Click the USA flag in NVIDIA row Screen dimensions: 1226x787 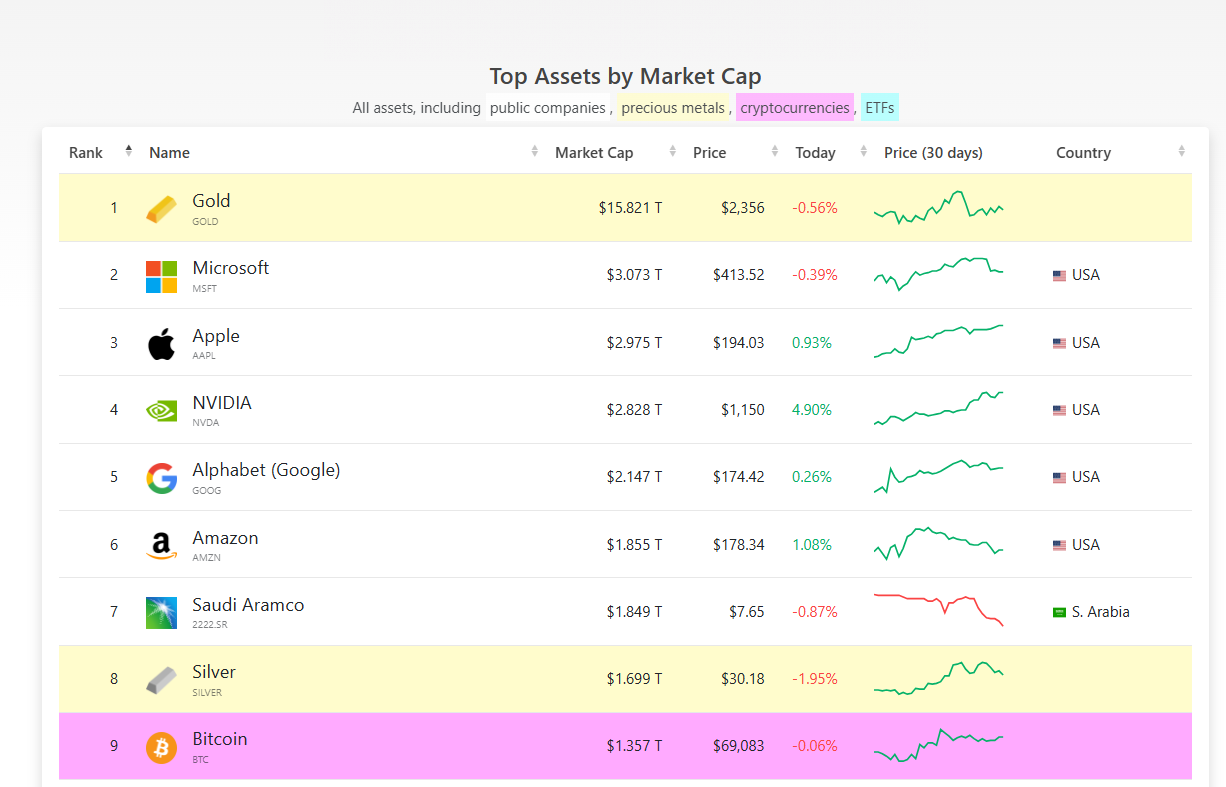click(x=1059, y=410)
